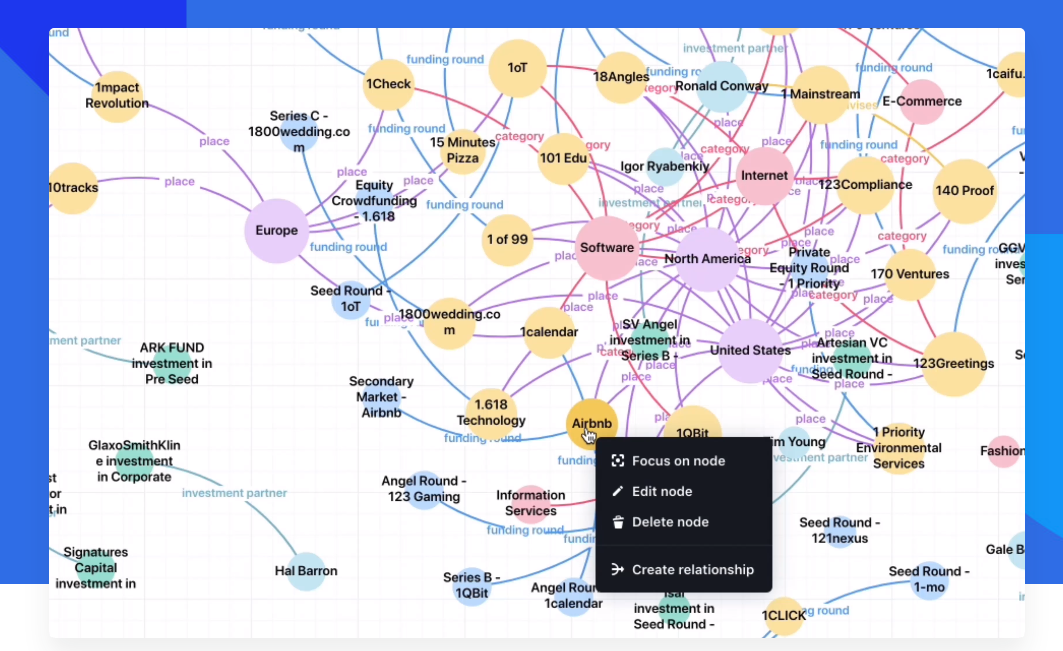Click the arrow icon beside Create relationship
This screenshot has width=1063, height=651.
(618, 570)
